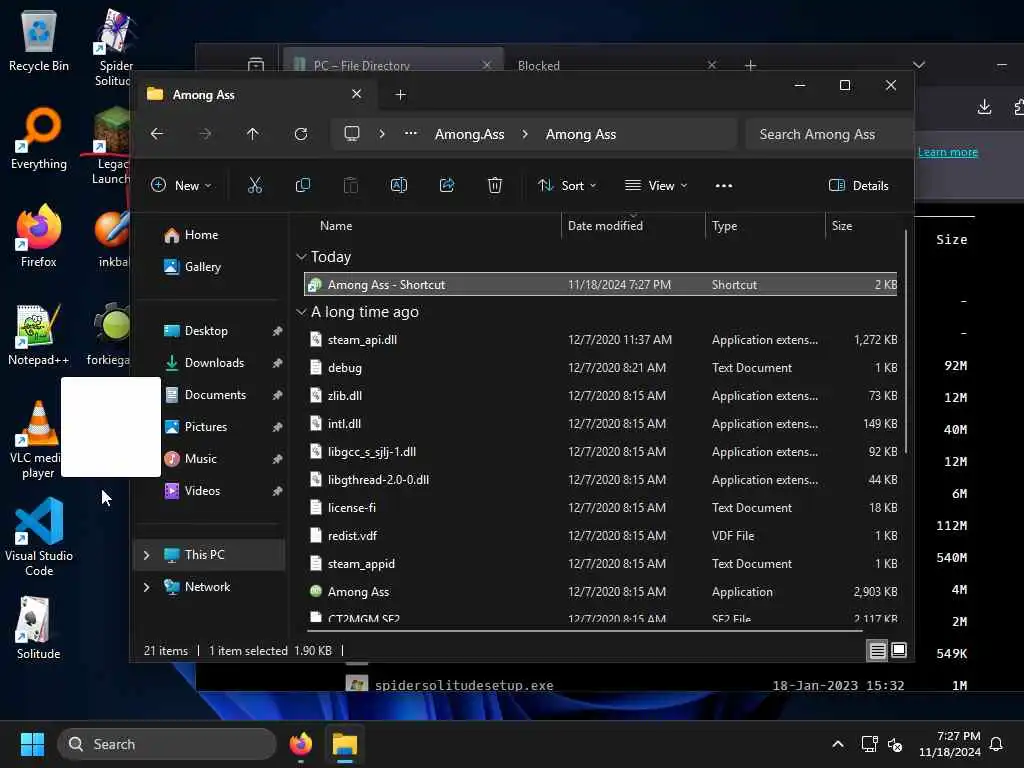
Task: Open the Sort dropdown menu
Action: point(567,185)
